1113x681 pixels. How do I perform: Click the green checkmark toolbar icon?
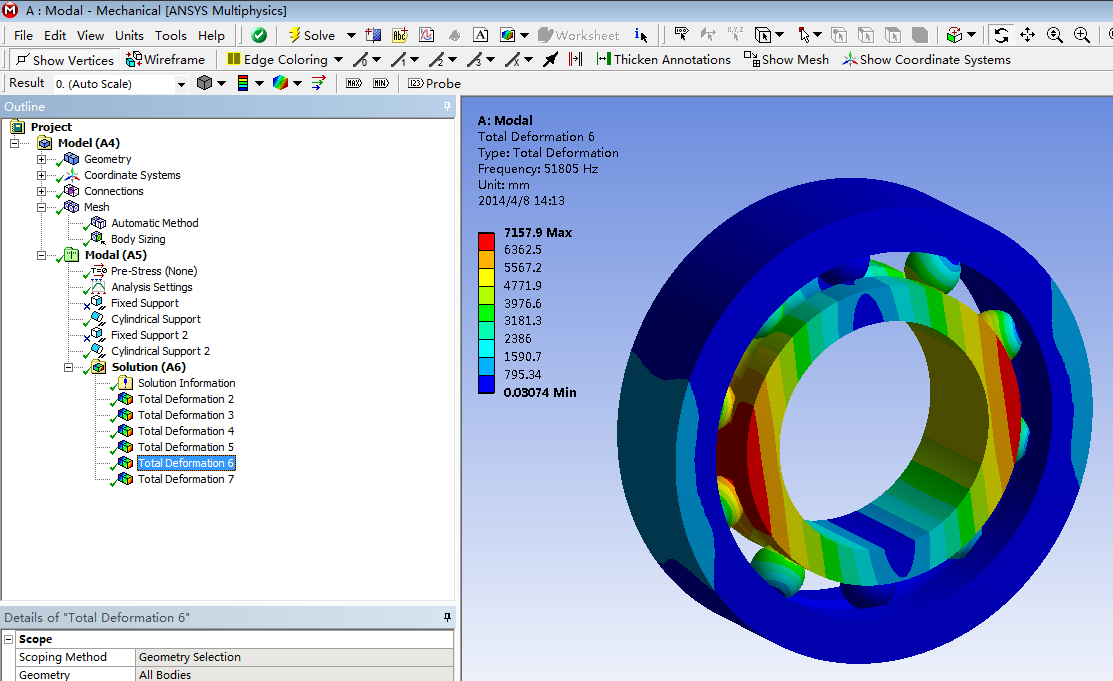click(259, 35)
